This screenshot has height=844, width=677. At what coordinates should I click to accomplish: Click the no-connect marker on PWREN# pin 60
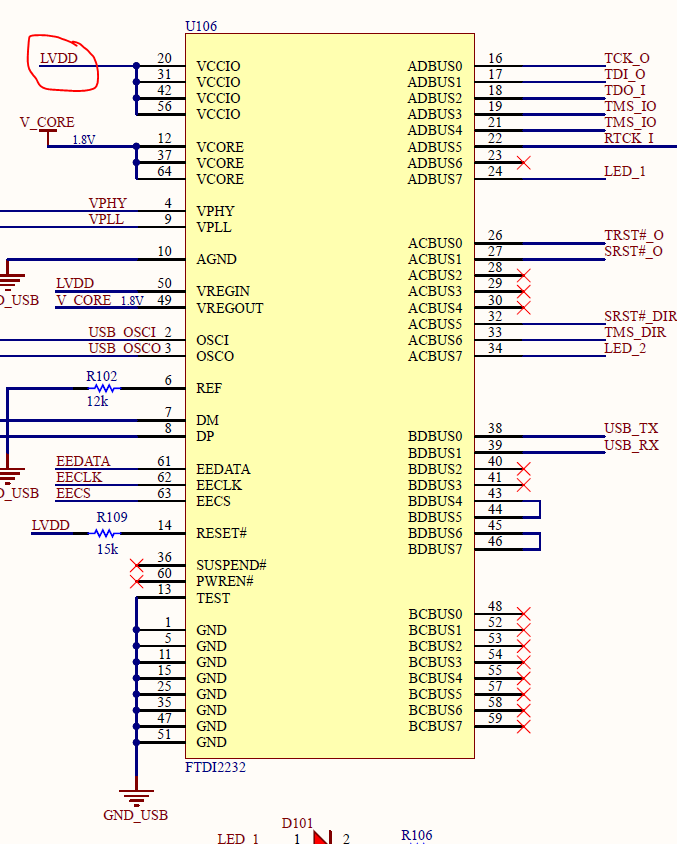137,581
